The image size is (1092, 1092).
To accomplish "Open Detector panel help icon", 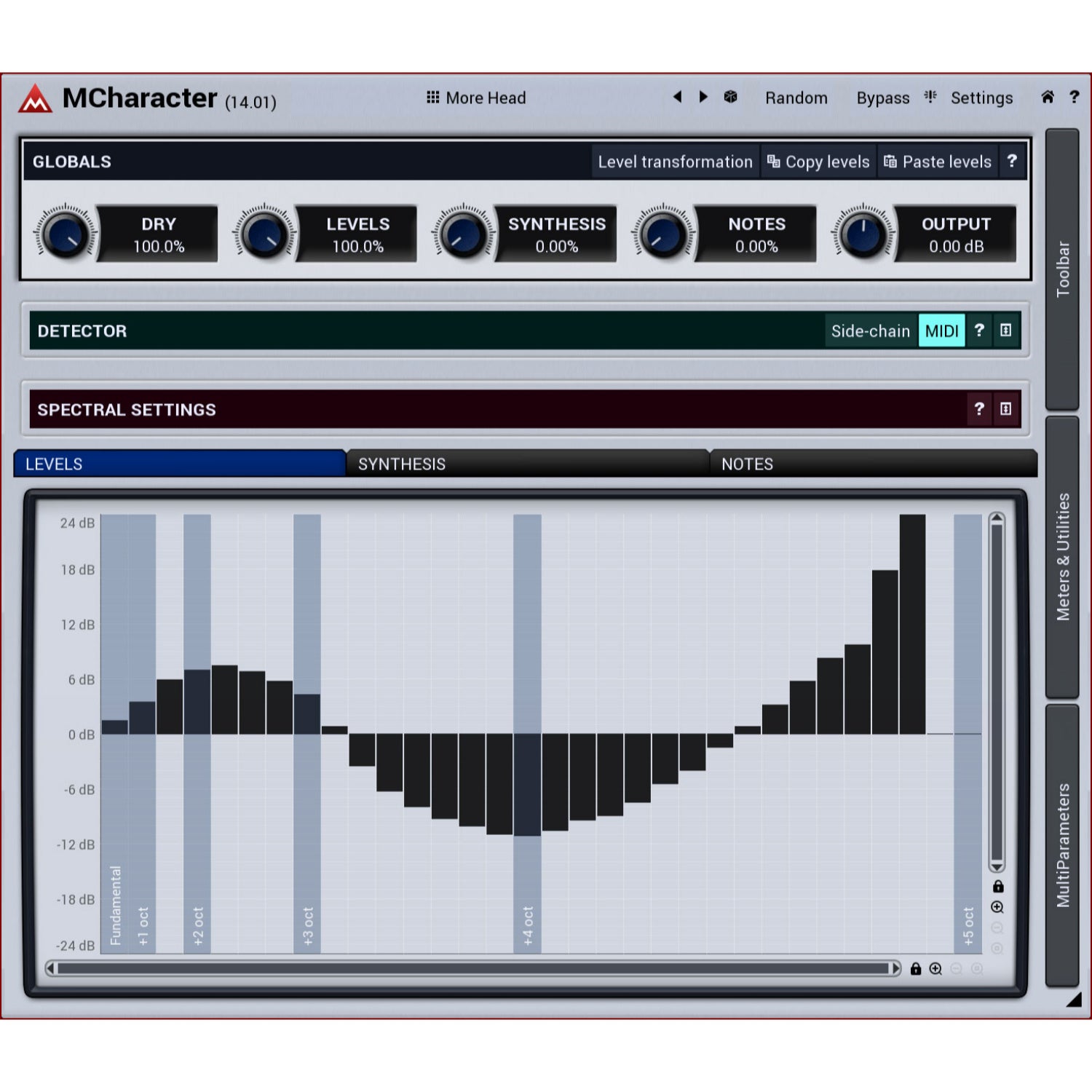I will [979, 331].
